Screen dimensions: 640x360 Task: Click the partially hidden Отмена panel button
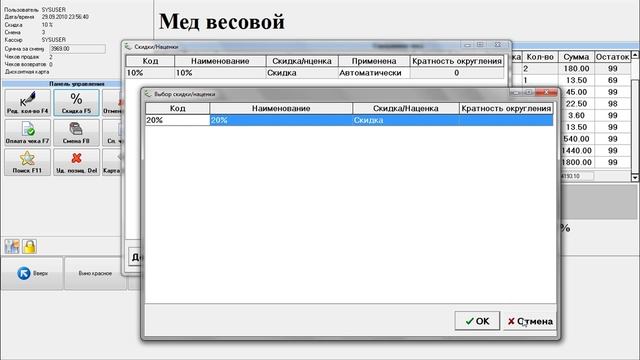112,102
